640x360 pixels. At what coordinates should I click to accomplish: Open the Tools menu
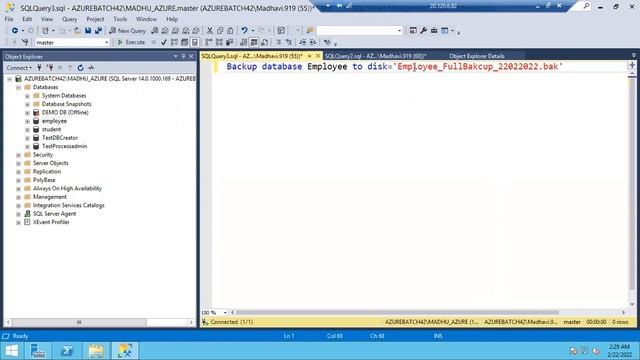120,19
